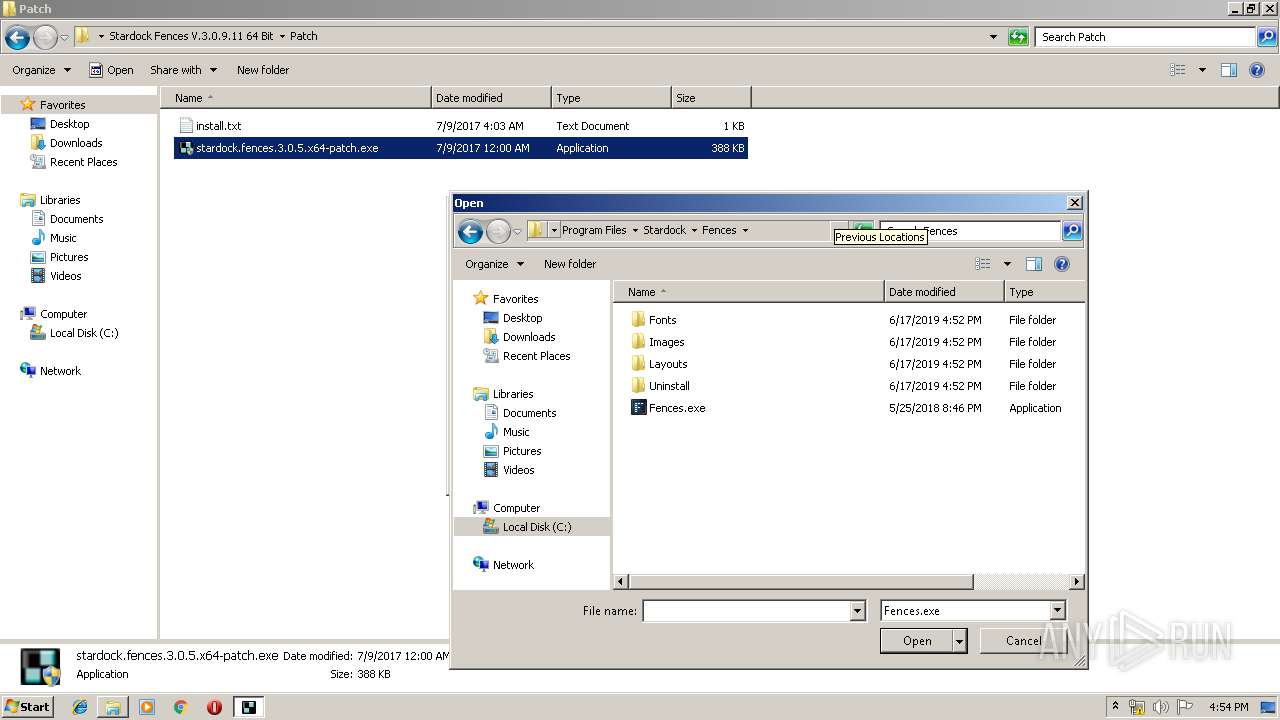Click Fences patch app taskbar icon
Screen dimensions: 1280x720
click(247, 707)
